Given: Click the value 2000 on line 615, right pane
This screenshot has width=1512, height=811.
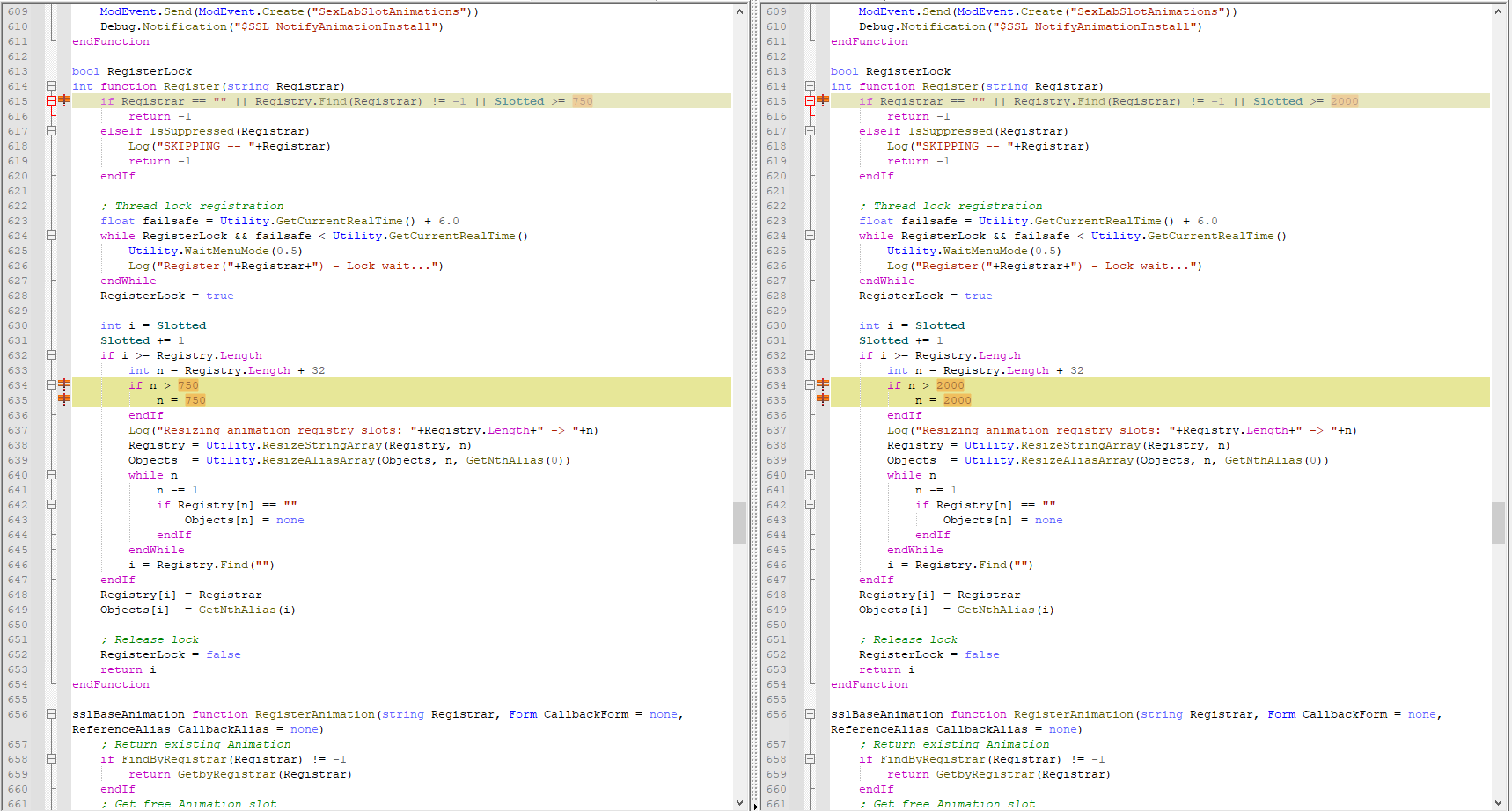Looking at the screenshot, I should (x=1345, y=101).
